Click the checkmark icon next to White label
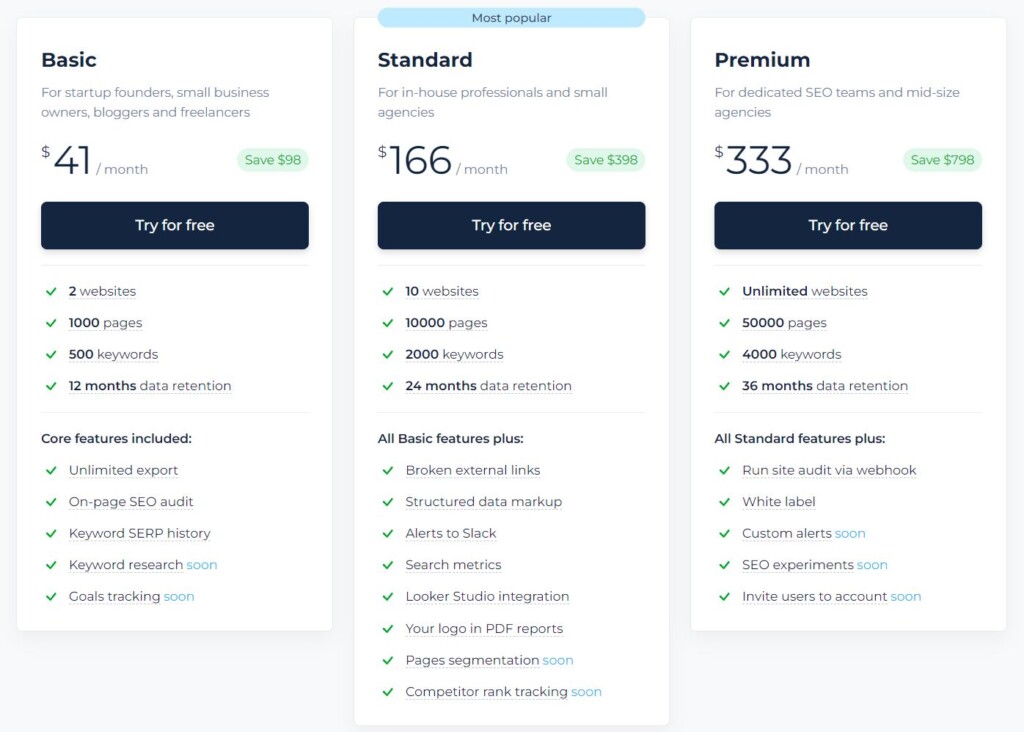Image resolution: width=1024 pixels, height=732 pixels. coord(724,502)
